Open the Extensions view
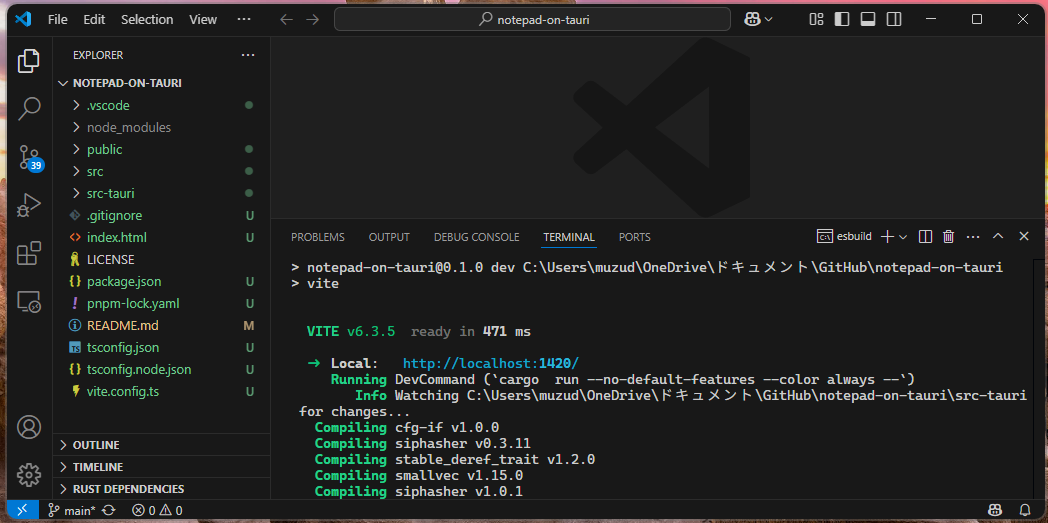1048x523 pixels. (x=29, y=254)
